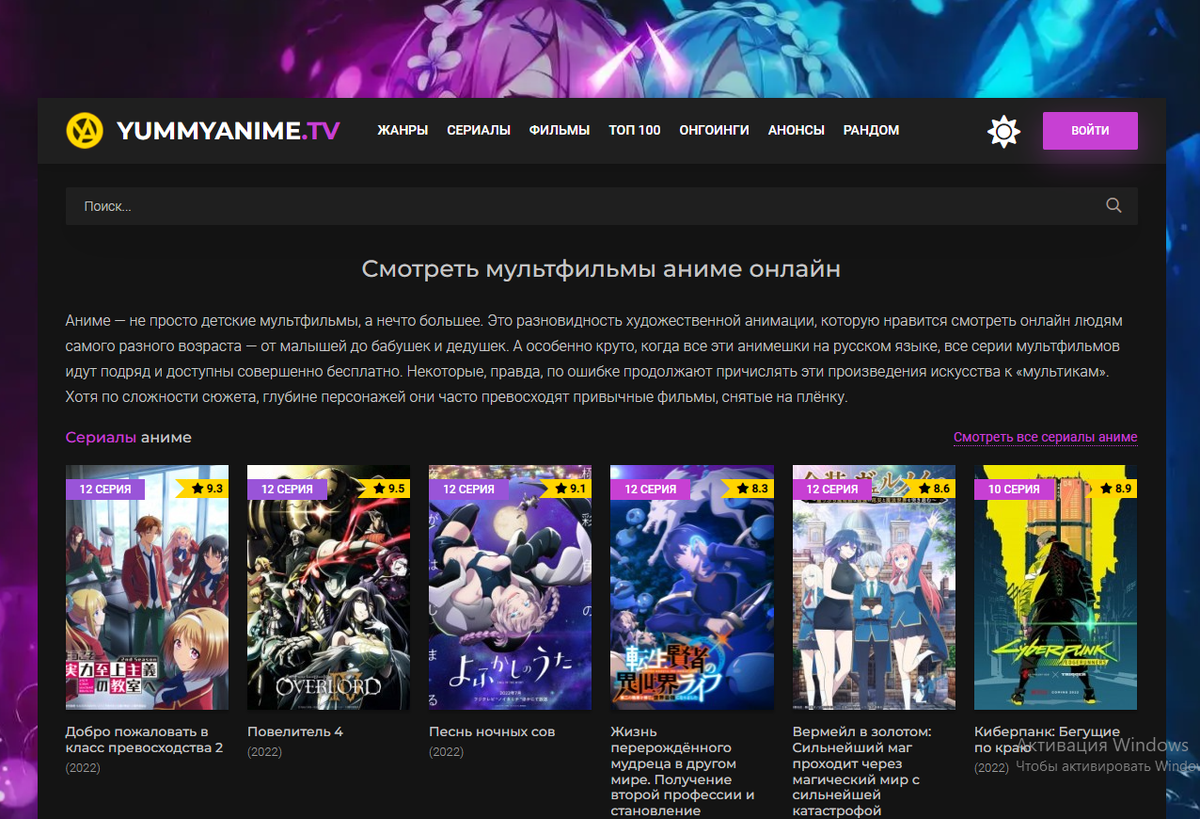The width and height of the screenshot is (1200, 819).
Task: Click the 9.1 star rating badge
Action: [x=567, y=489]
